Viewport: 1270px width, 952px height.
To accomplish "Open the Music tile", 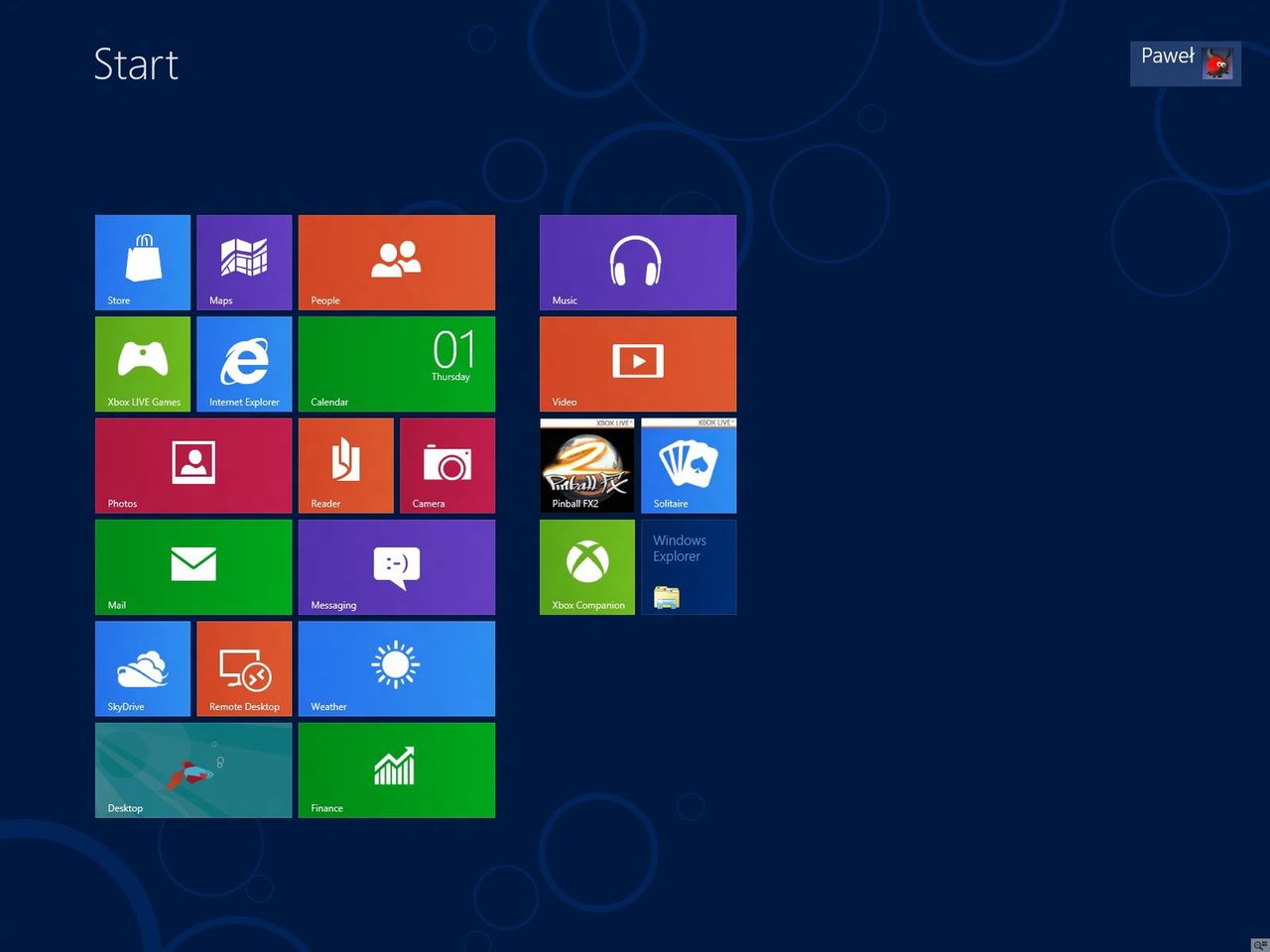I will coord(638,263).
